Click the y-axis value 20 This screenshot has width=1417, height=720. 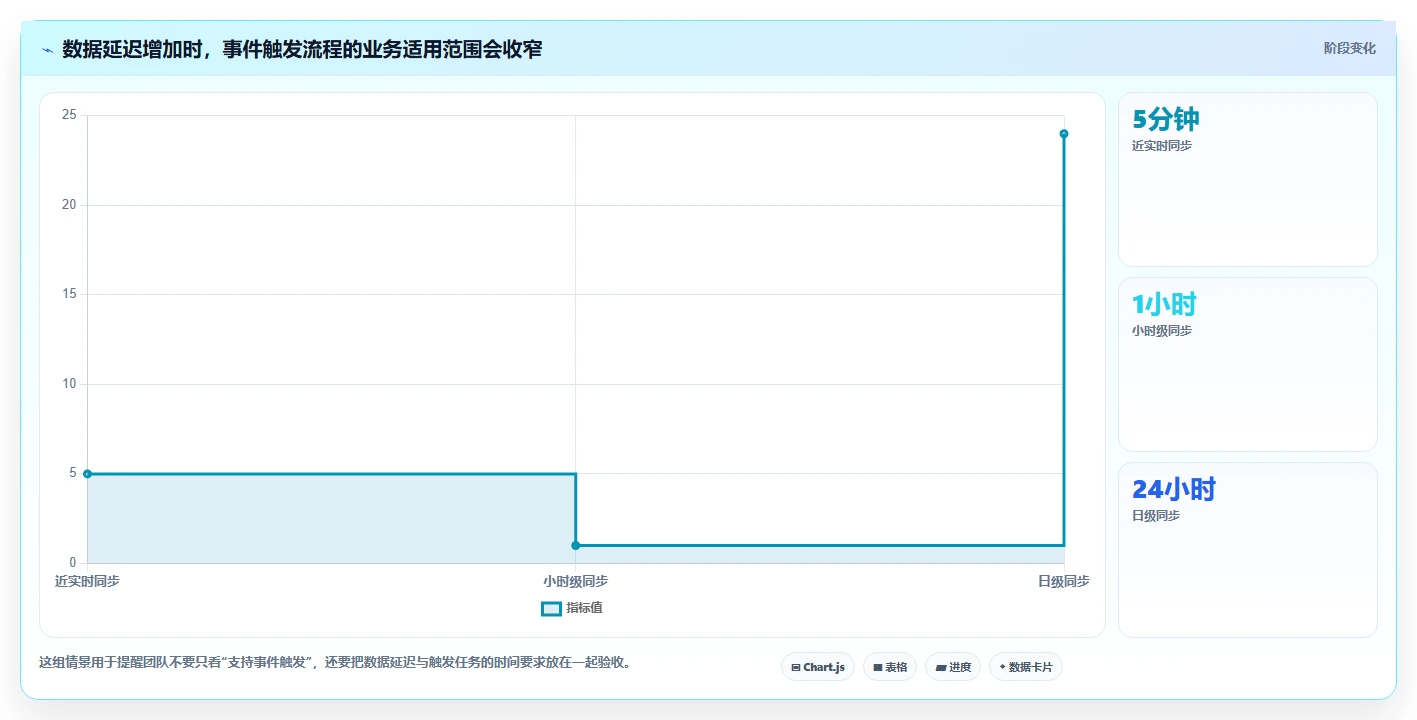click(69, 205)
